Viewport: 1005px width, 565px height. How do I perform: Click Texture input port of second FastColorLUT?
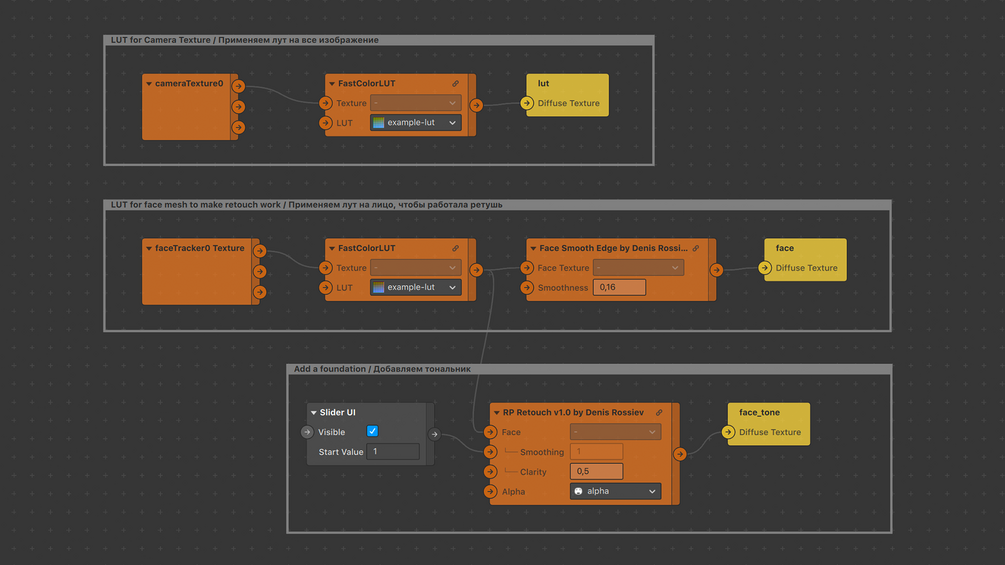326,268
